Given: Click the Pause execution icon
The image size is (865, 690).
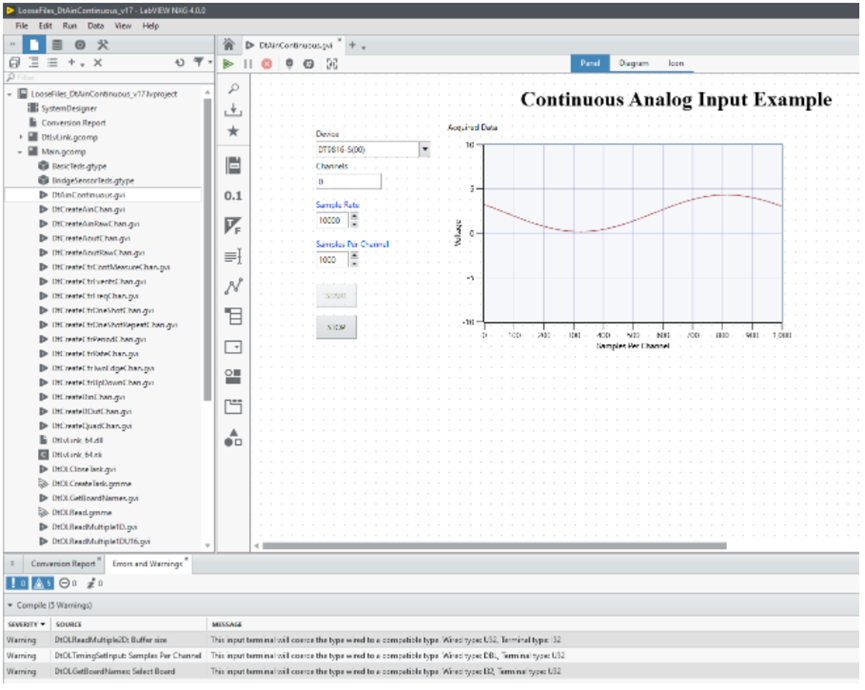Looking at the screenshot, I should 248,63.
